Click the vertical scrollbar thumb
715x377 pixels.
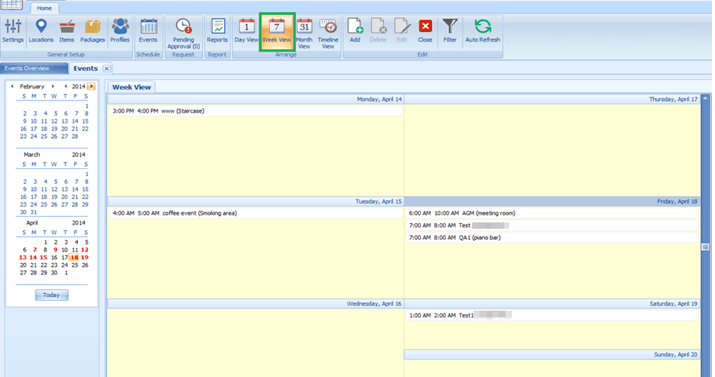click(705, 247)
